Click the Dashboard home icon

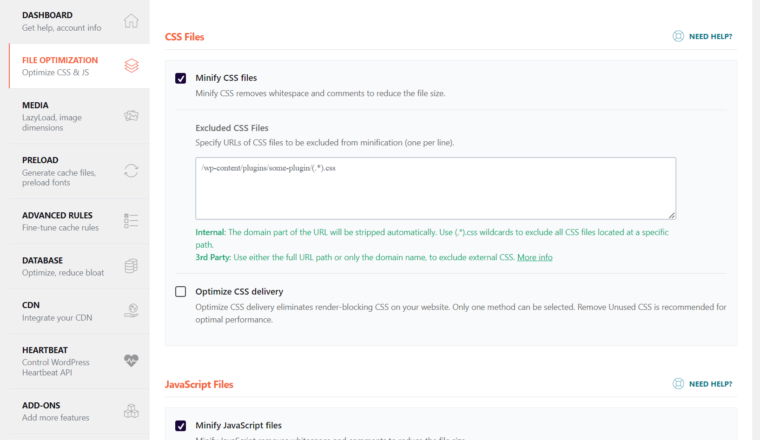click(131, 21)
